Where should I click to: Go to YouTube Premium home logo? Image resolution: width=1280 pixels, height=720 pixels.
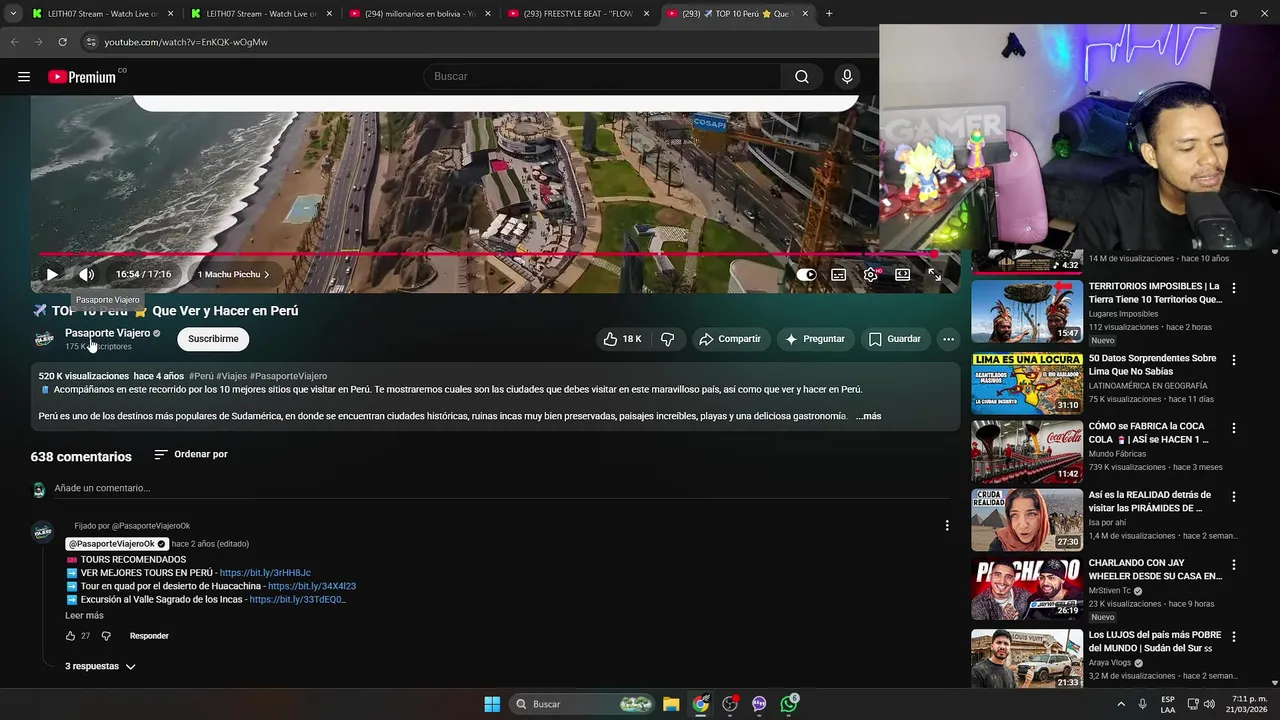[x=84, y=77]
